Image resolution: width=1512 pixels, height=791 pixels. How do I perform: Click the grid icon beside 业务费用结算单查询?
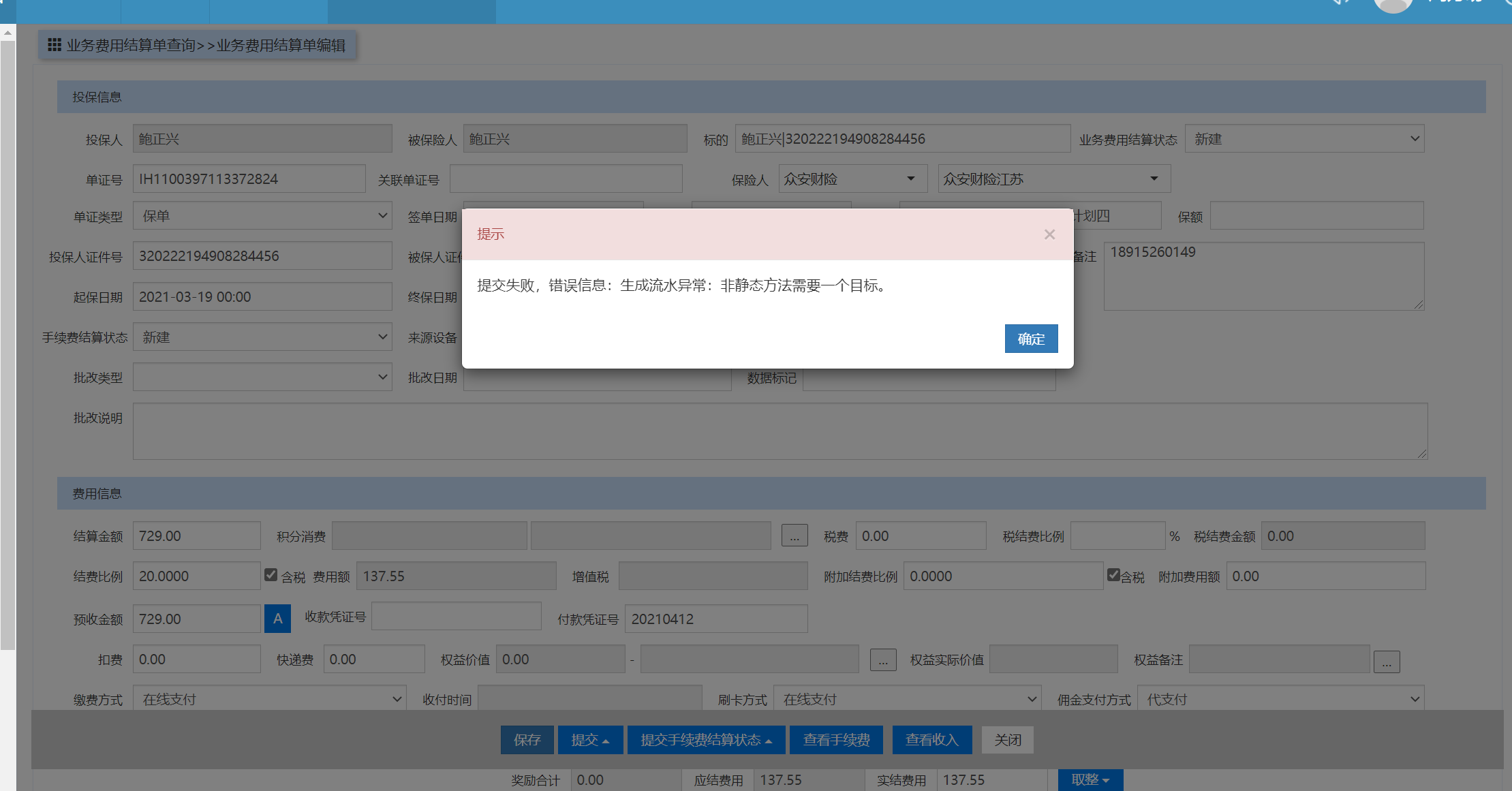click(55, 45)
